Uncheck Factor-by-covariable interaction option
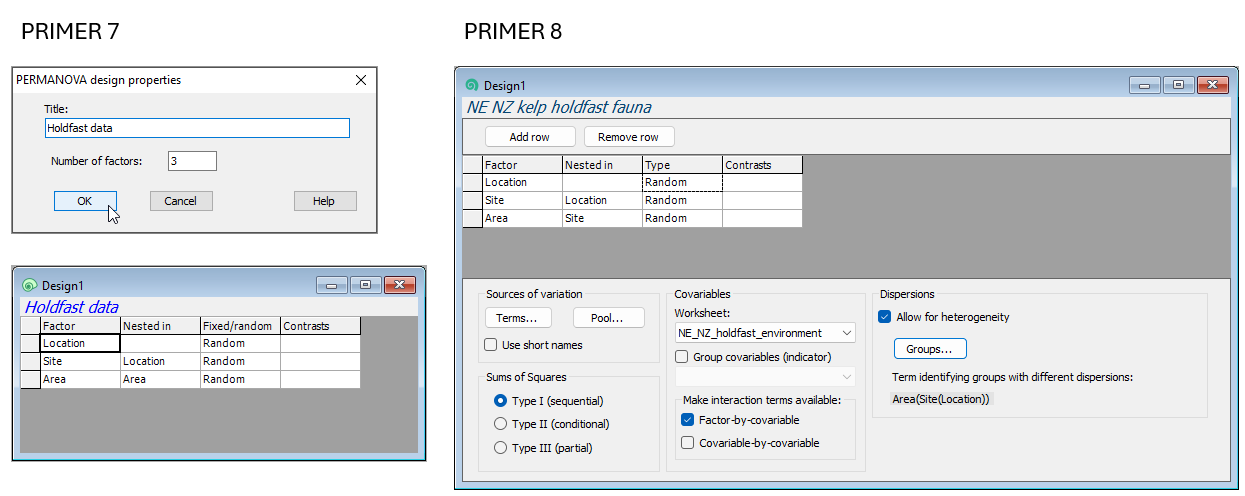The width and height of the screenshot is (1245, 496). 687,420
